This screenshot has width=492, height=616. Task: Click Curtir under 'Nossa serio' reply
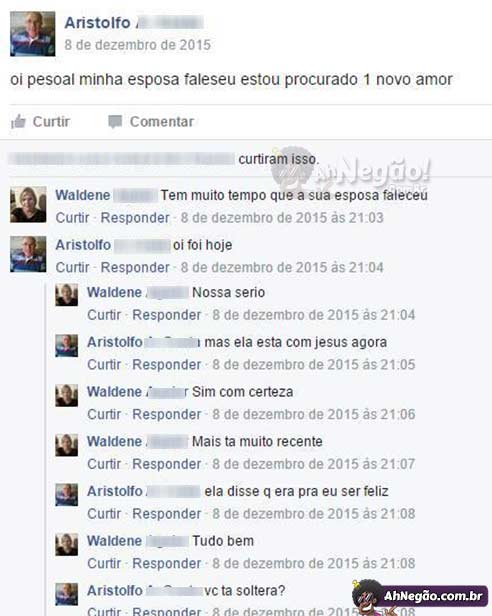click(x=104, y=315)
